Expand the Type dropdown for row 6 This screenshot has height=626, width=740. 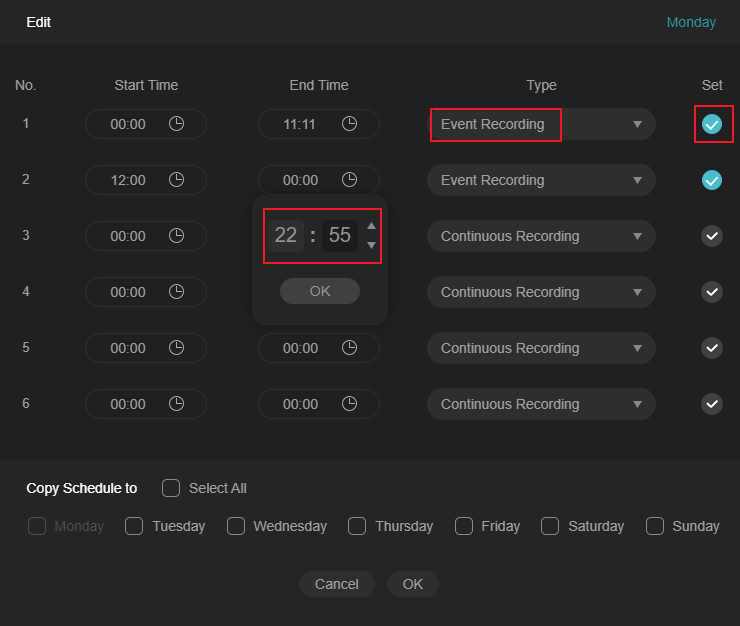(x=541, y=404)
